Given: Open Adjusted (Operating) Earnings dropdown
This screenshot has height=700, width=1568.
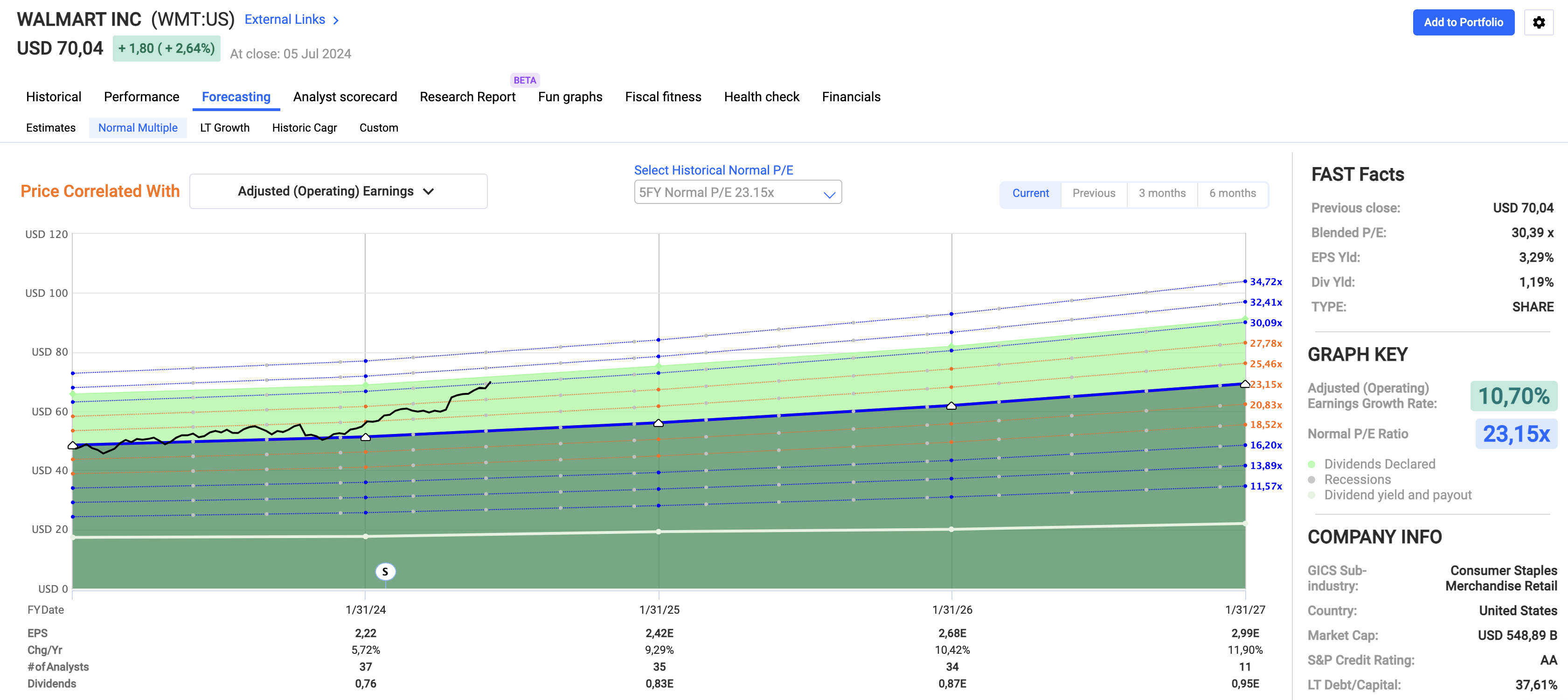Looking at the screenshot, I should click(338, 191).
